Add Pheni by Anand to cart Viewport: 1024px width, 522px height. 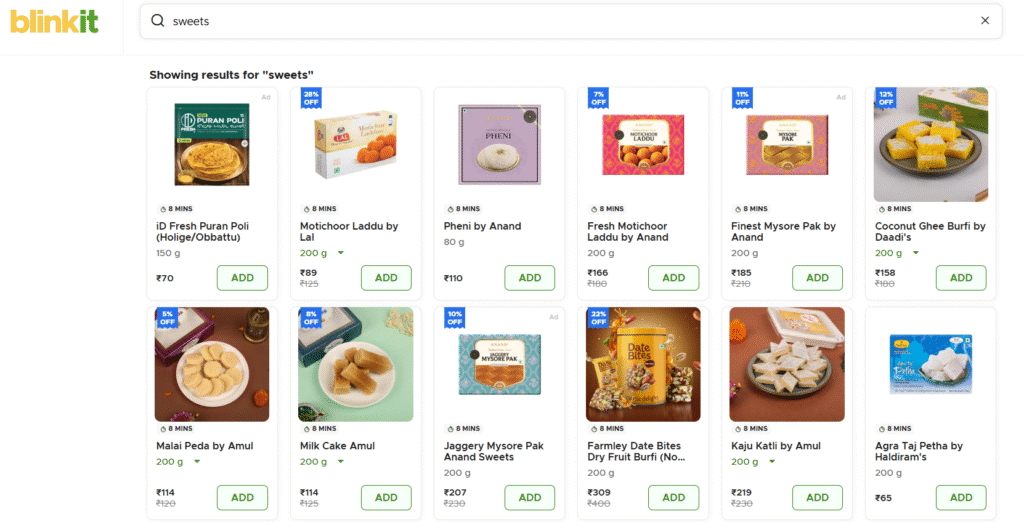[529, 278]
